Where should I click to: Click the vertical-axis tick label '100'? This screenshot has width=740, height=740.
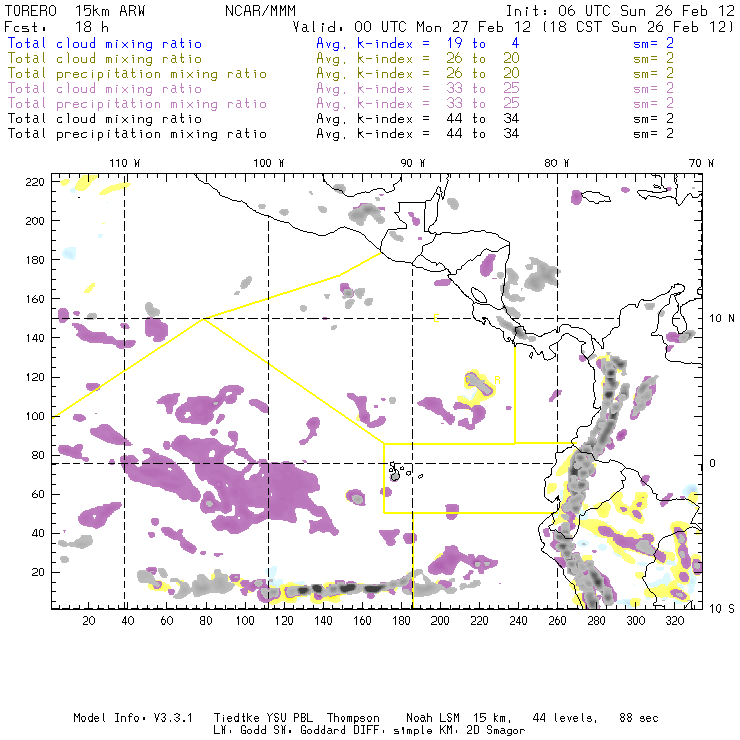(x=35, y=416)
